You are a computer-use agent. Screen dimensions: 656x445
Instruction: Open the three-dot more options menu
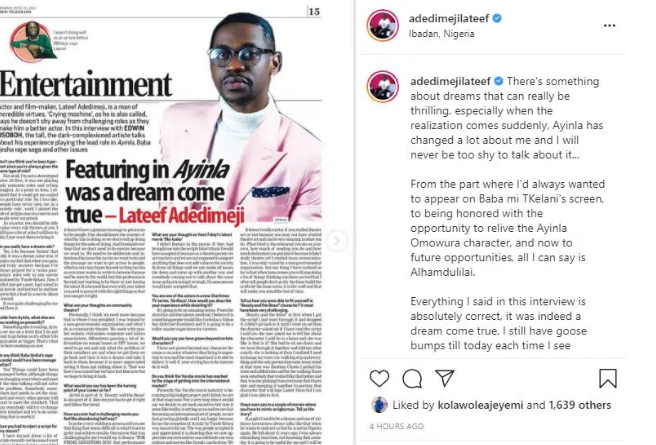coord(610,26)
